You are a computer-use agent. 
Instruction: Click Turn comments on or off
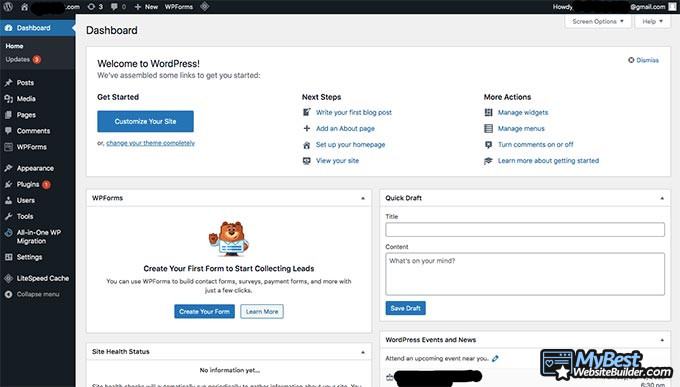pyautogui.click(x=535, y=144)
